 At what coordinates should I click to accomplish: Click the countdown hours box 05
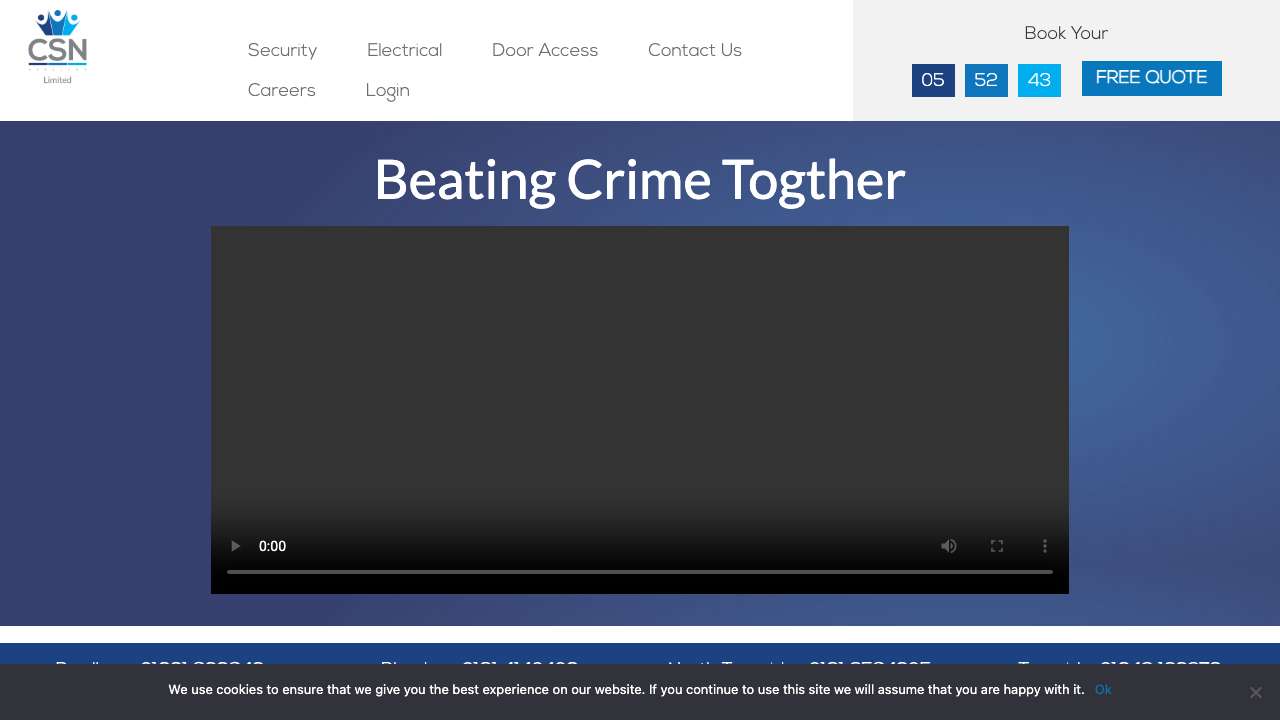point(933,81)
